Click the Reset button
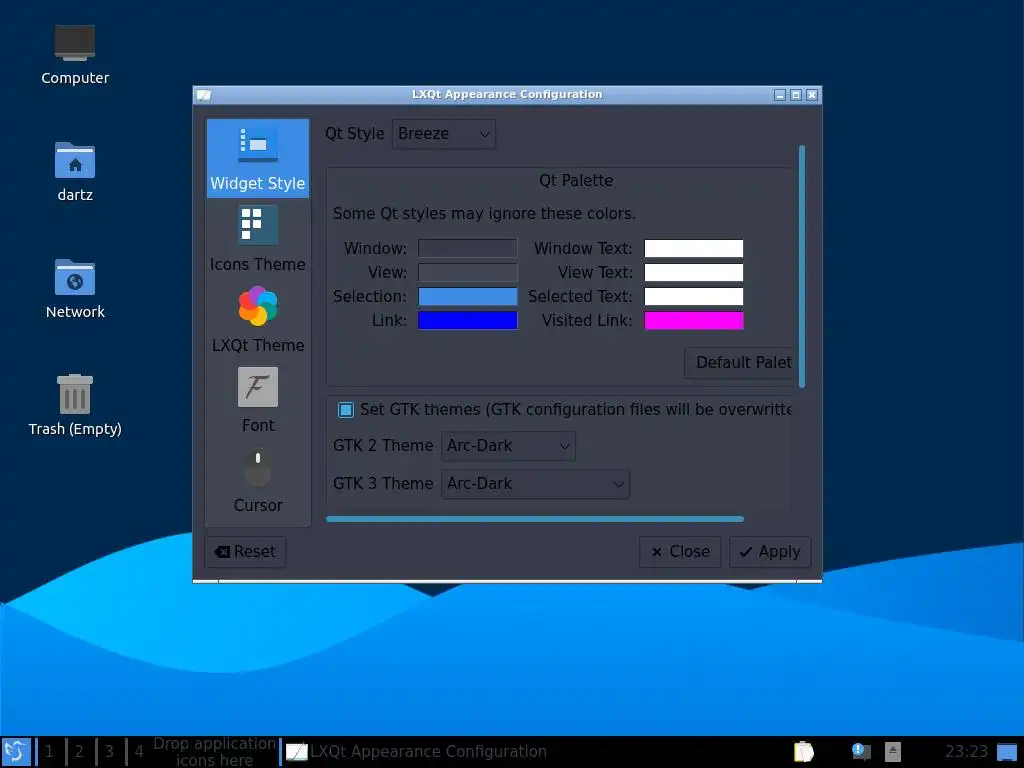This screenshot has width=1024, height=768. pos(245,552)
